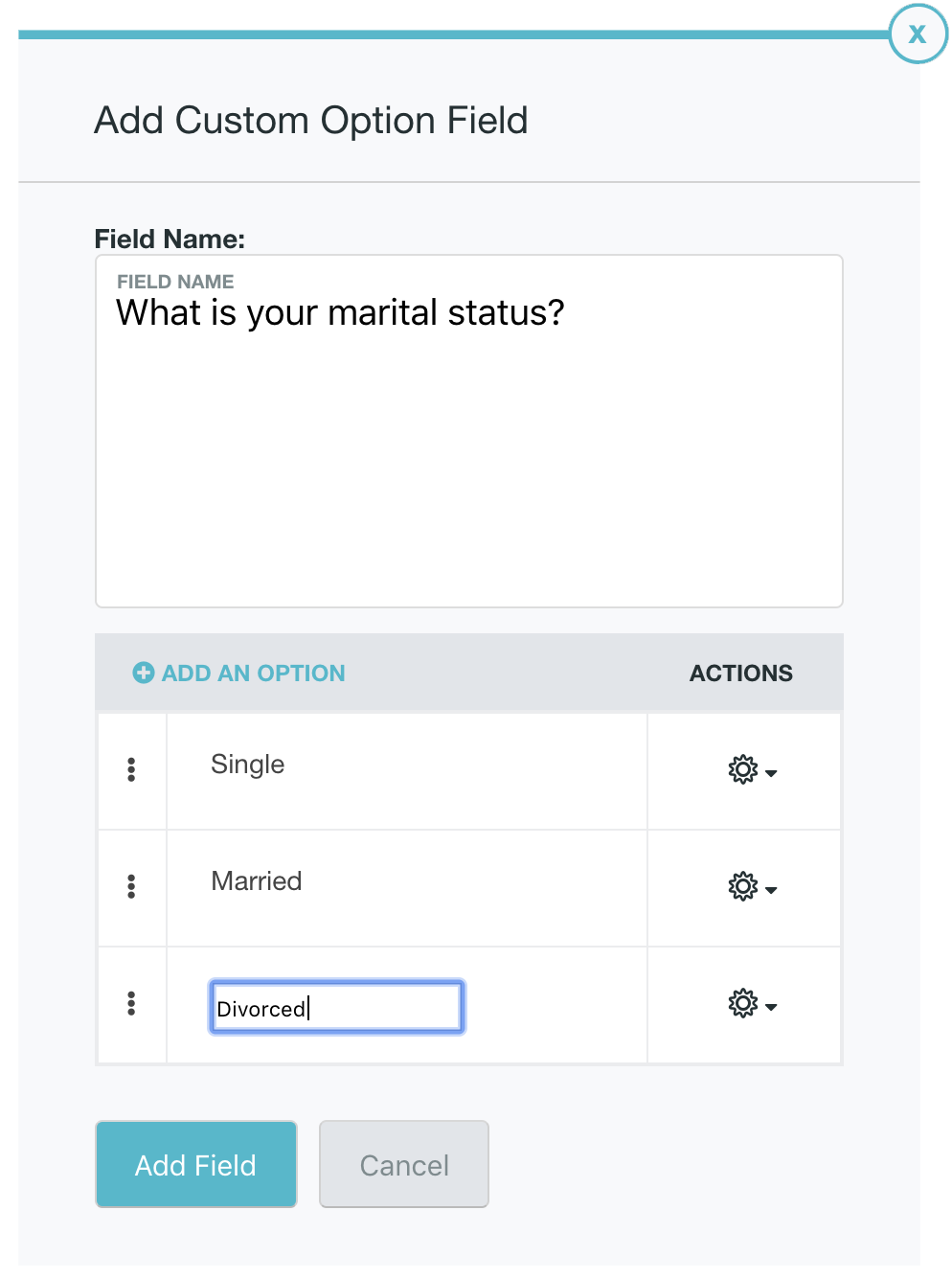Click the drag handle dots beside Divorced

point(131,1003)
